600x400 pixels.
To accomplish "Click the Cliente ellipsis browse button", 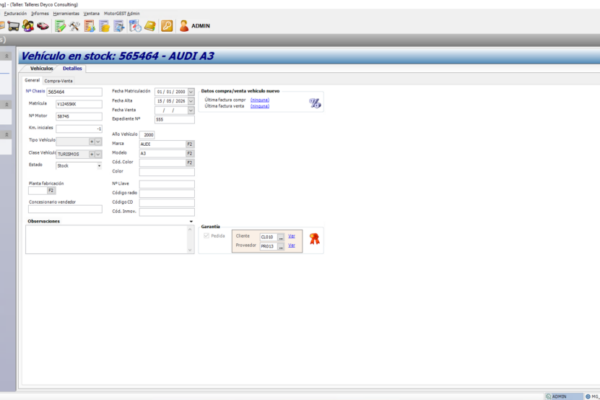I will click(x=280, y=237).
